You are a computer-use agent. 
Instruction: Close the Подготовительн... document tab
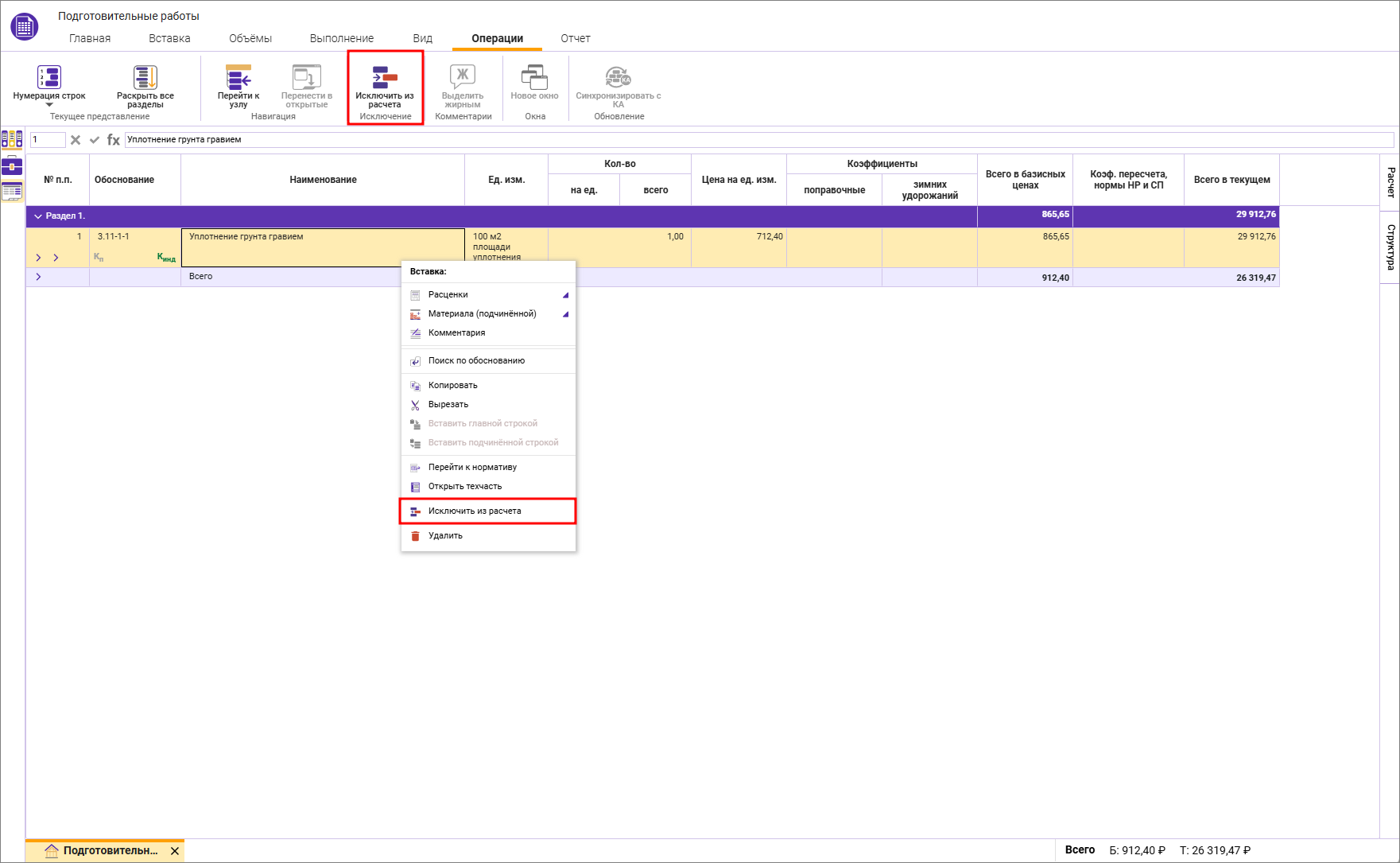pos(175,851)
